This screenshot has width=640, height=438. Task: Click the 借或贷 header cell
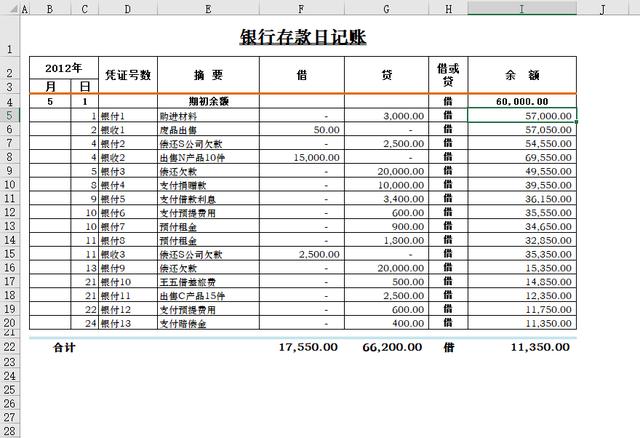tap(448, 75)
